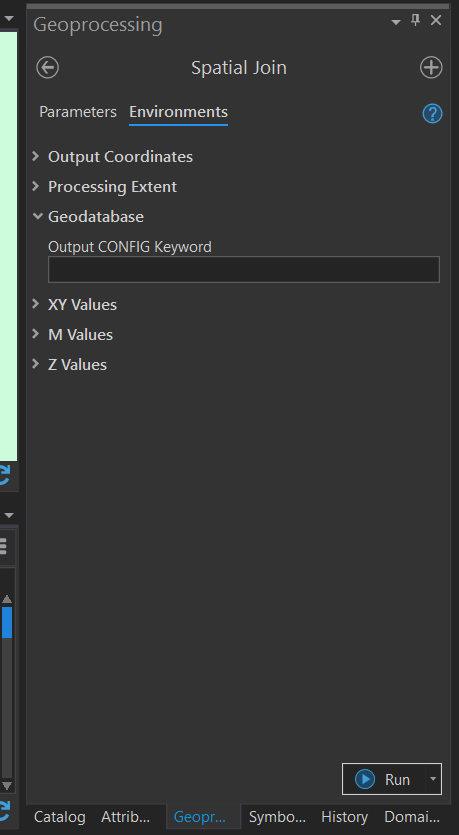
Task: Select the Environments tab
Action: pos(178,112)
